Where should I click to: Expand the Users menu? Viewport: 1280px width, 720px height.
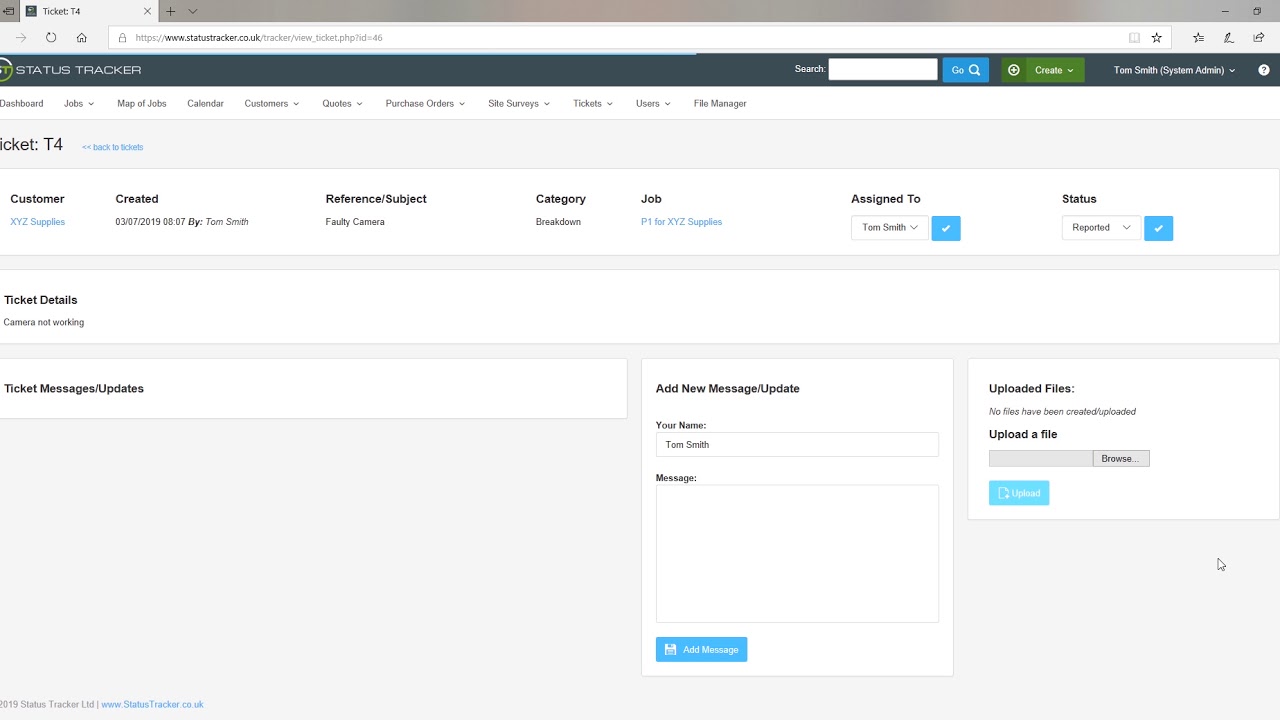[x=653, y=103]
